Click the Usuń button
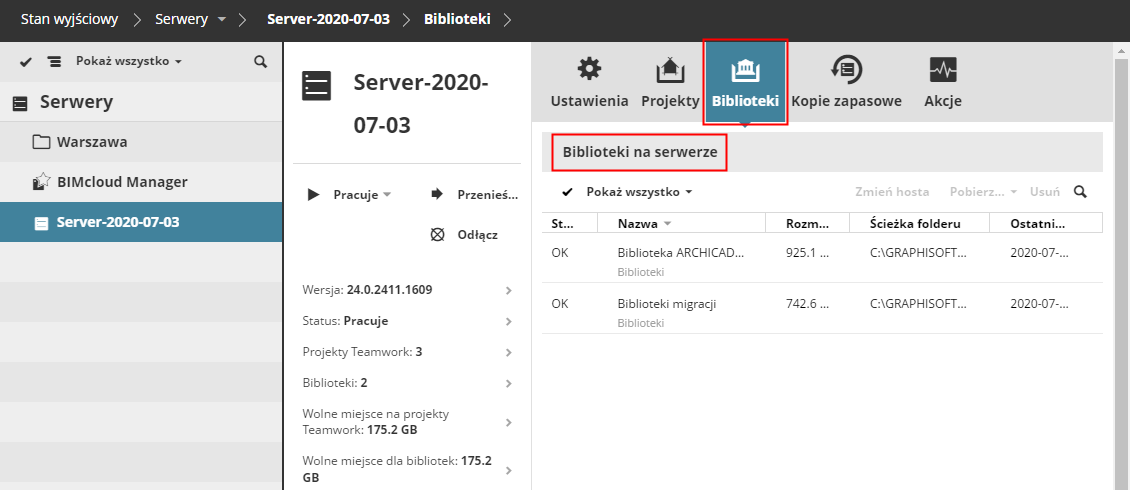Viewport: 1130px width, 490px height. 1045,192
